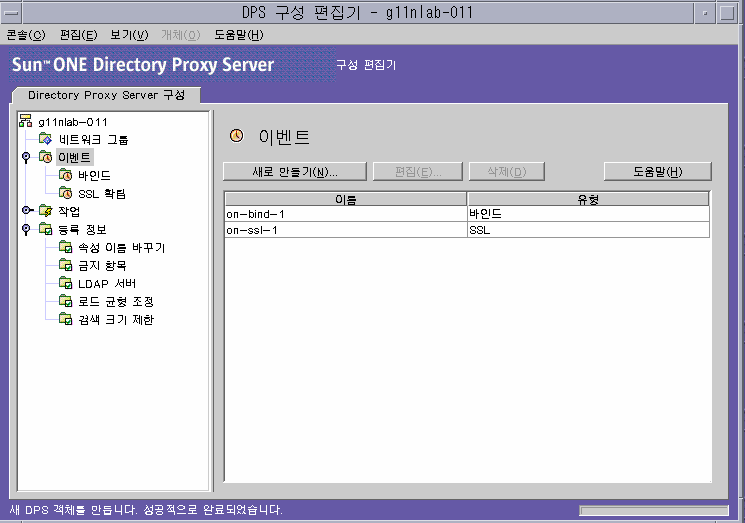745x523 pixels.
Task: Click the 등록 정보 folder icon
Action: [x=45, y=229]
